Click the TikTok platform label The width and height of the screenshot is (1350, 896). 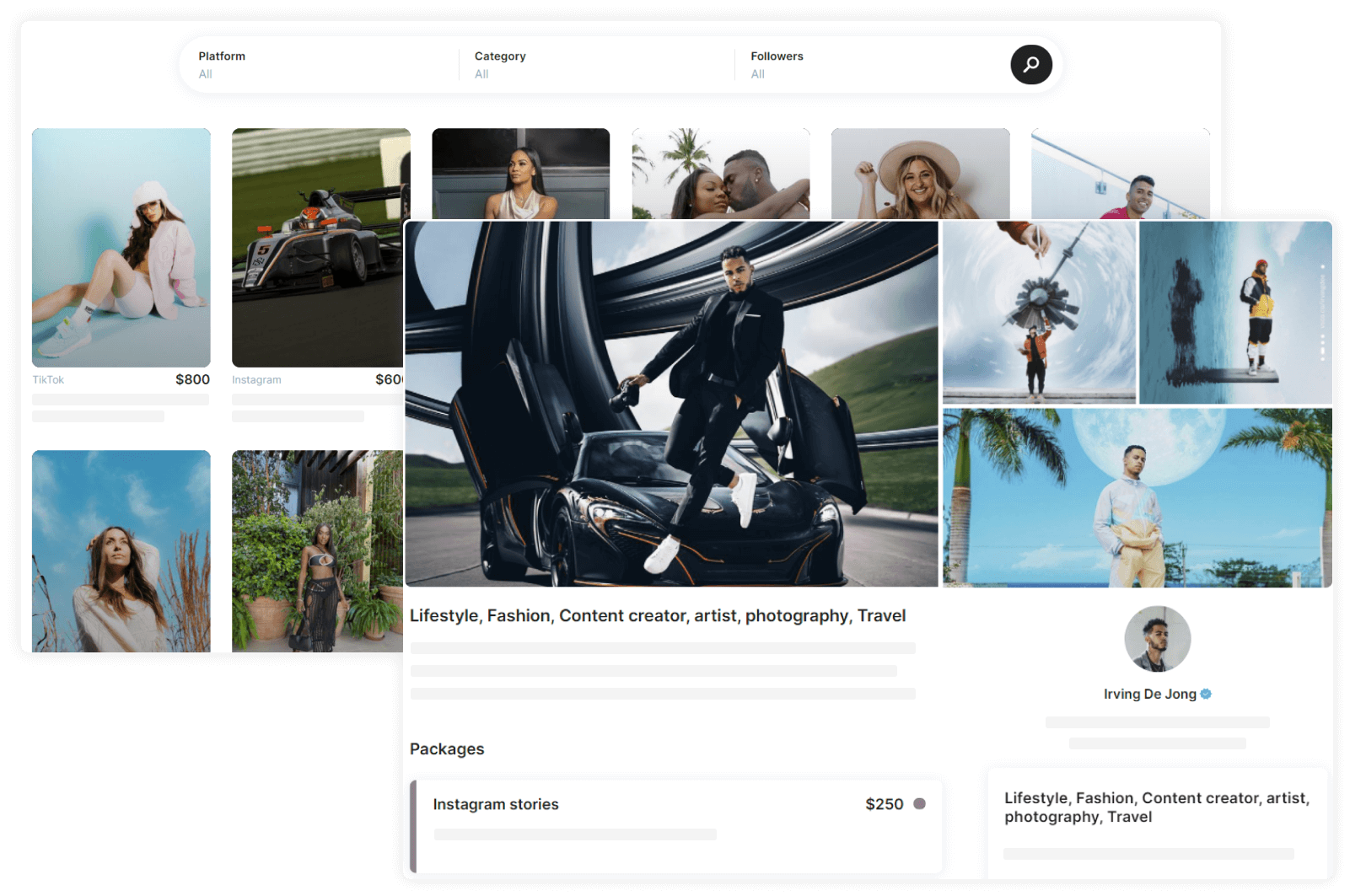pyautogui.click(x=48, y=380)
